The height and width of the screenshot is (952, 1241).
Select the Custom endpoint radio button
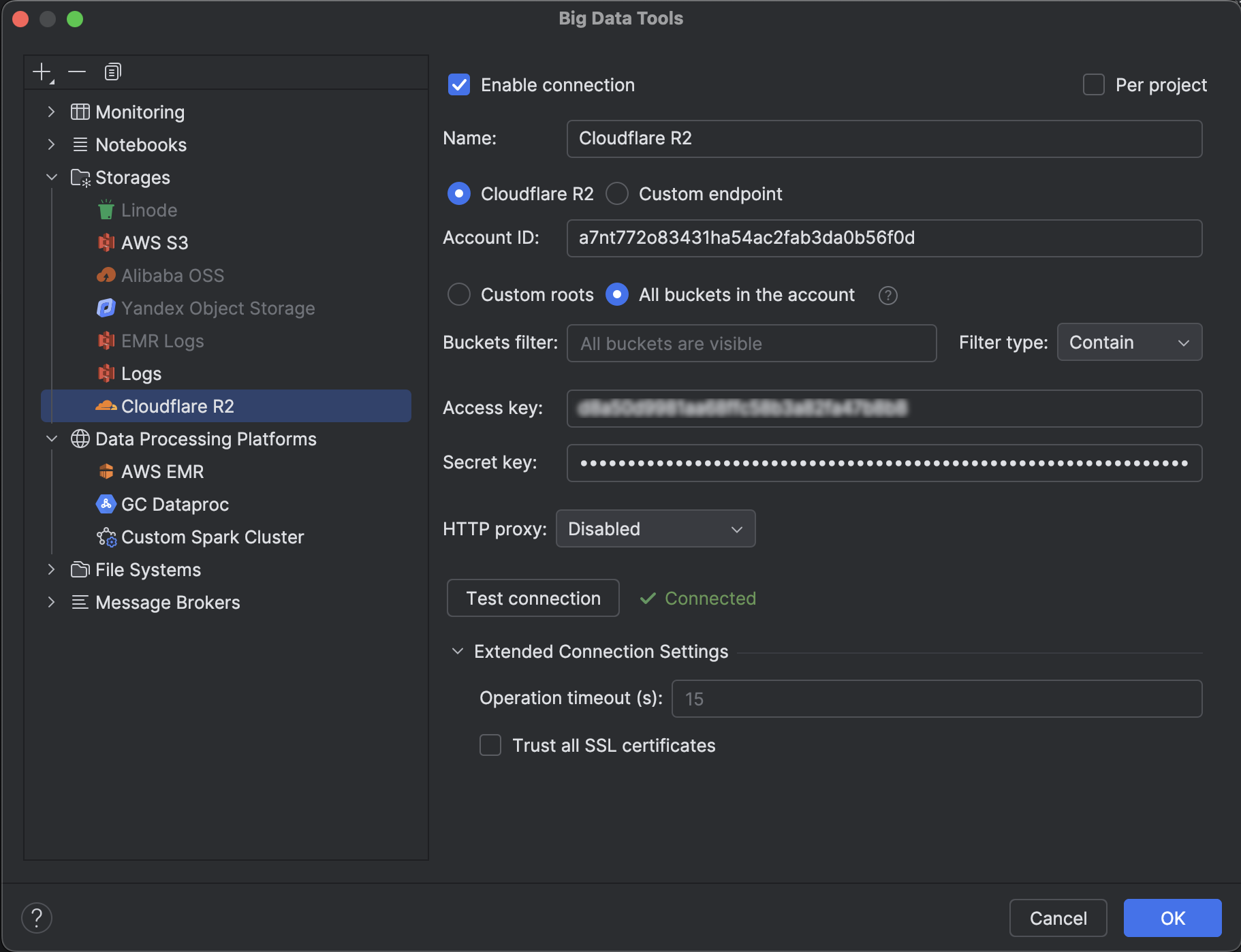pos(616,194)
